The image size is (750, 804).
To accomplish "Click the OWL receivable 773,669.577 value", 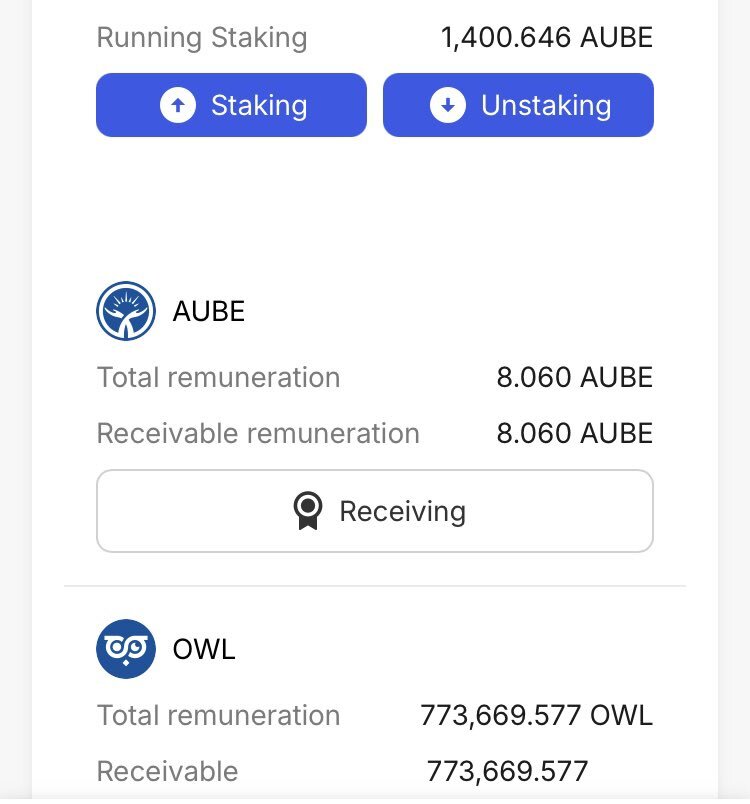I will tap(507, 771).
